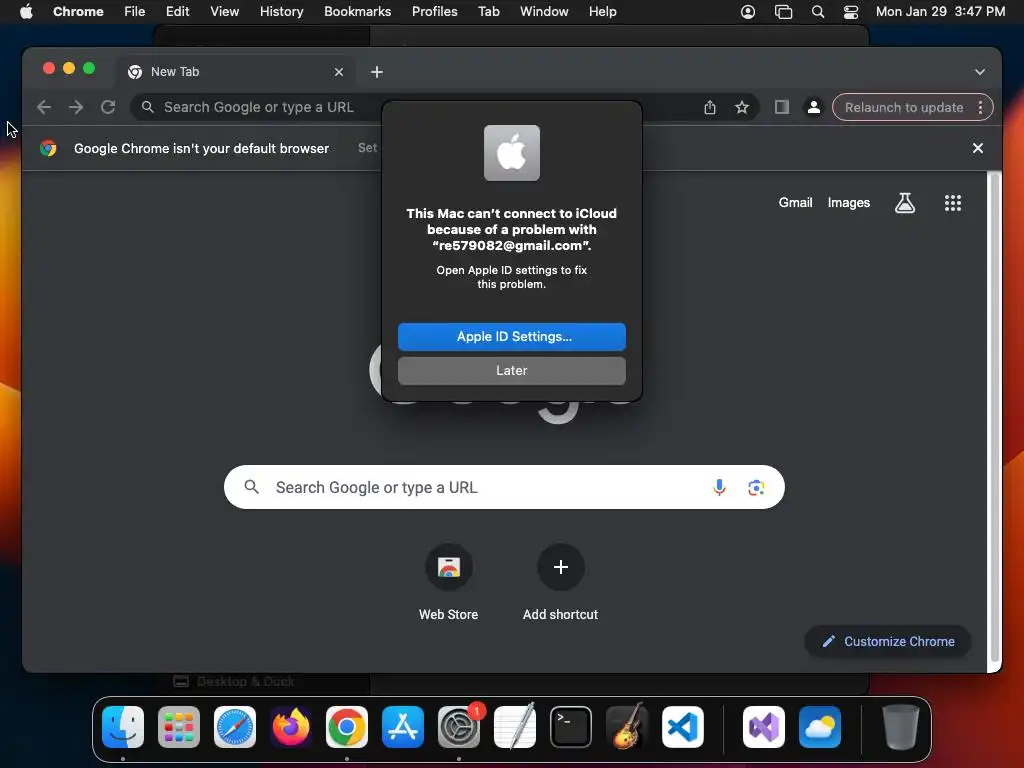Open Spotlight search in menu bar
The image size is (1024, 768).
point(818,12)
